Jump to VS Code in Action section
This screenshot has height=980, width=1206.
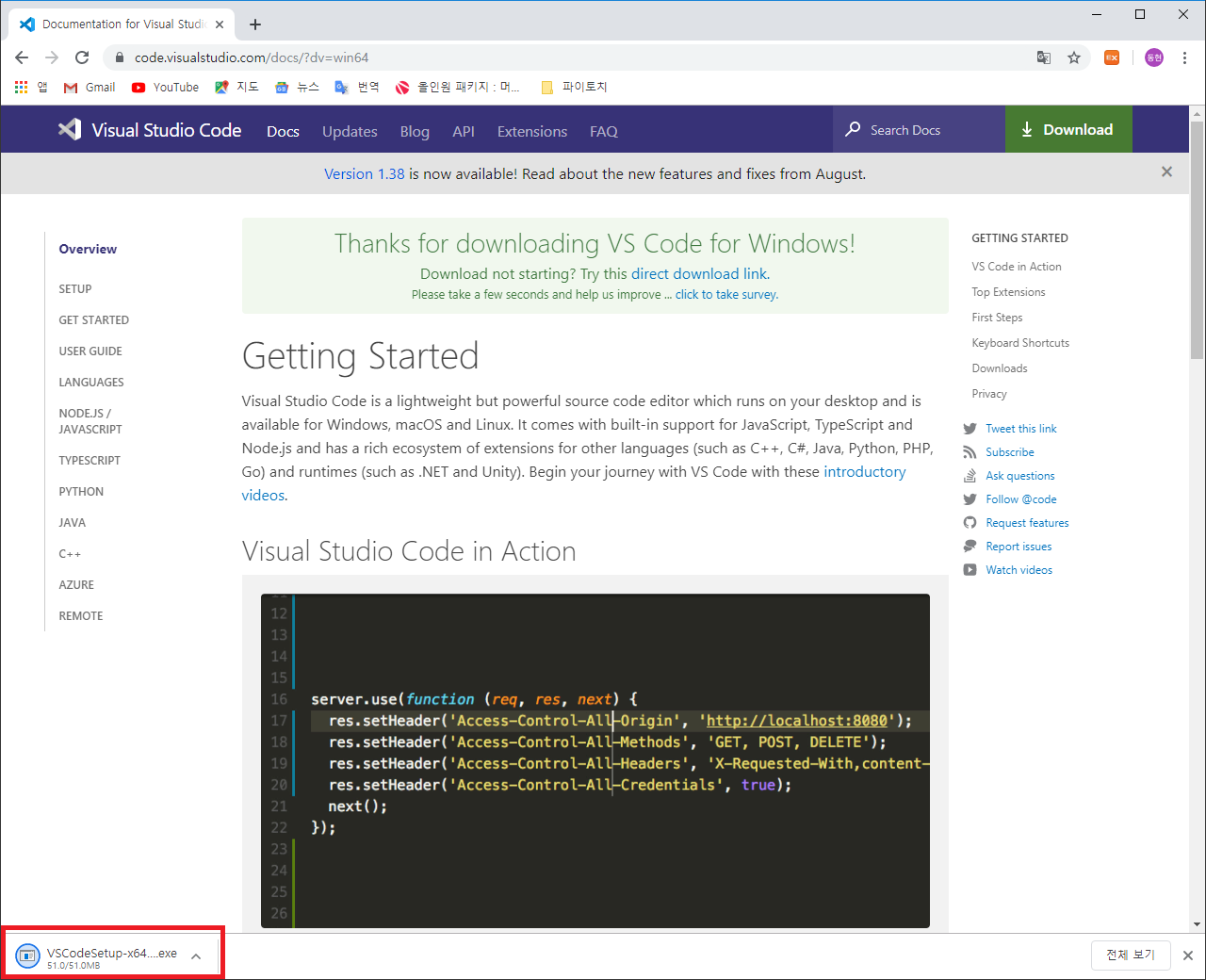tap(1017, 267)
